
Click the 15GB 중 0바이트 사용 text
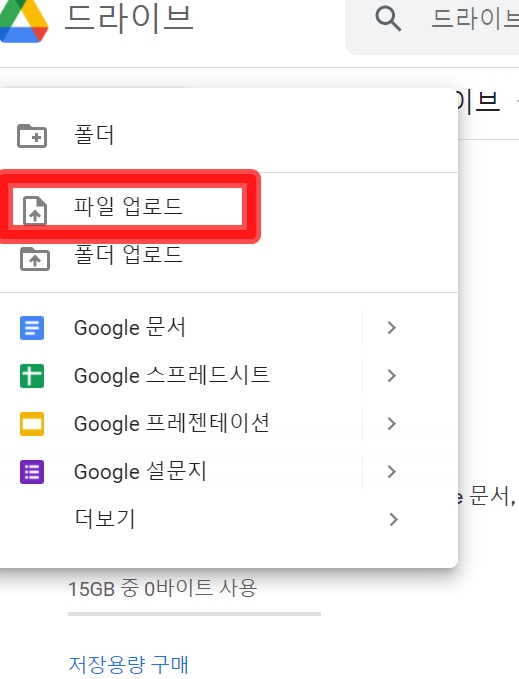pyautogui.click(x=162, y=588)
